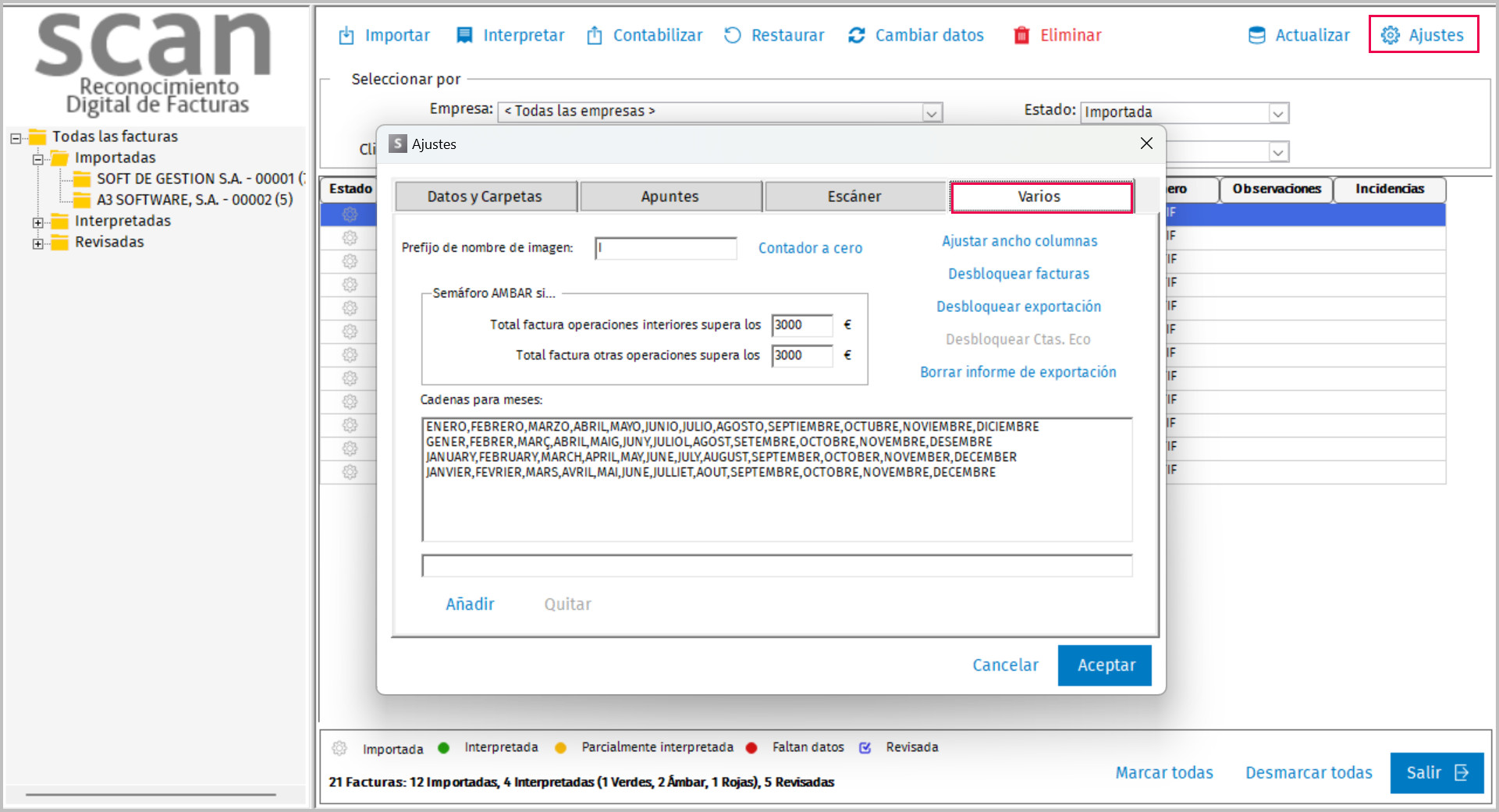Click the Eliminar trash icon
Screen dimensions: 1499x812
[1021, 35]
